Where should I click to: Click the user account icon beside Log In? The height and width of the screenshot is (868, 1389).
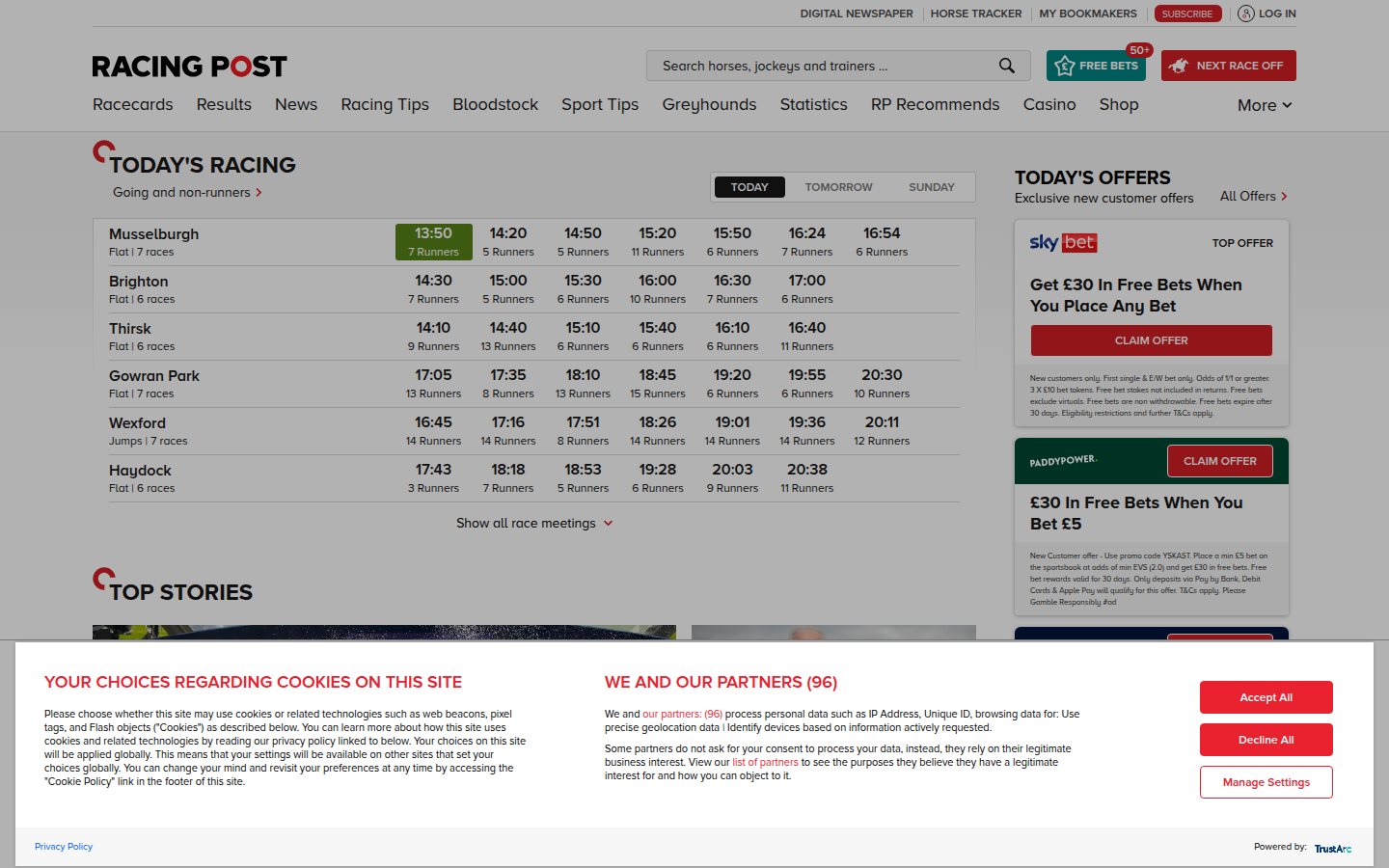coord(1246,14)
